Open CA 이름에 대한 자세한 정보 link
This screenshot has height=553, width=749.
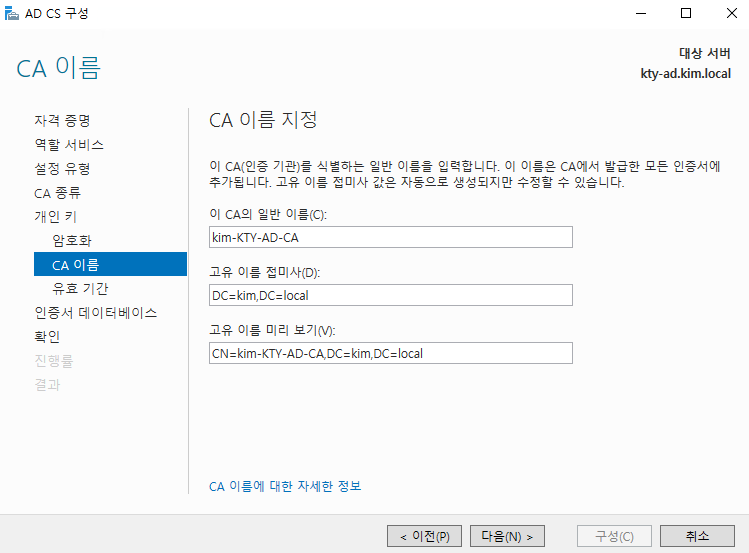tap(285, 486)
